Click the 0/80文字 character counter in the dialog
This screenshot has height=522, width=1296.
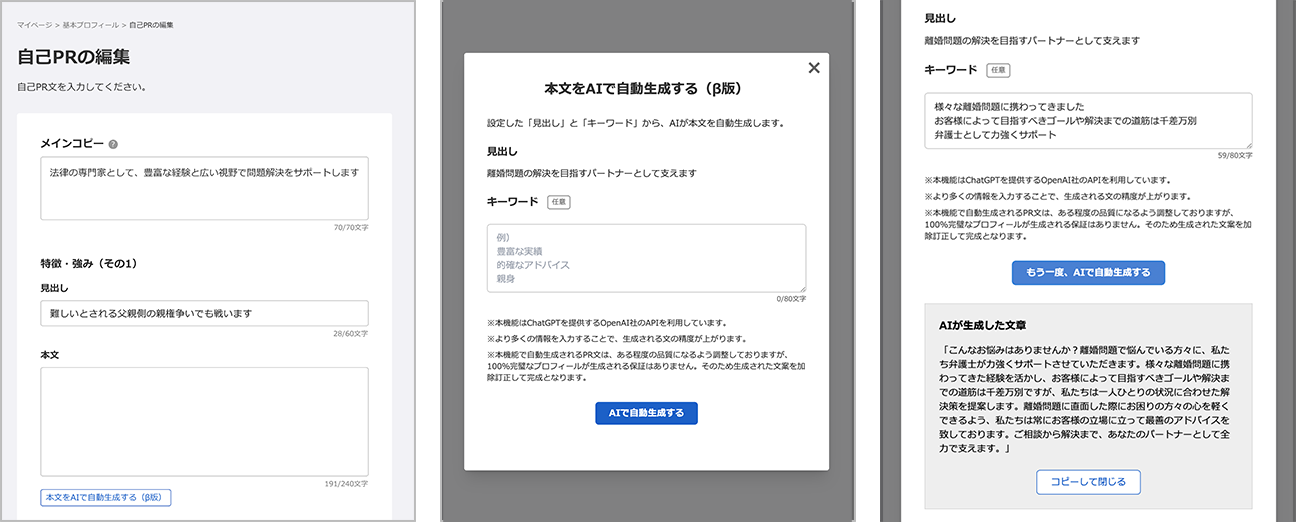(x=790, y=299)
